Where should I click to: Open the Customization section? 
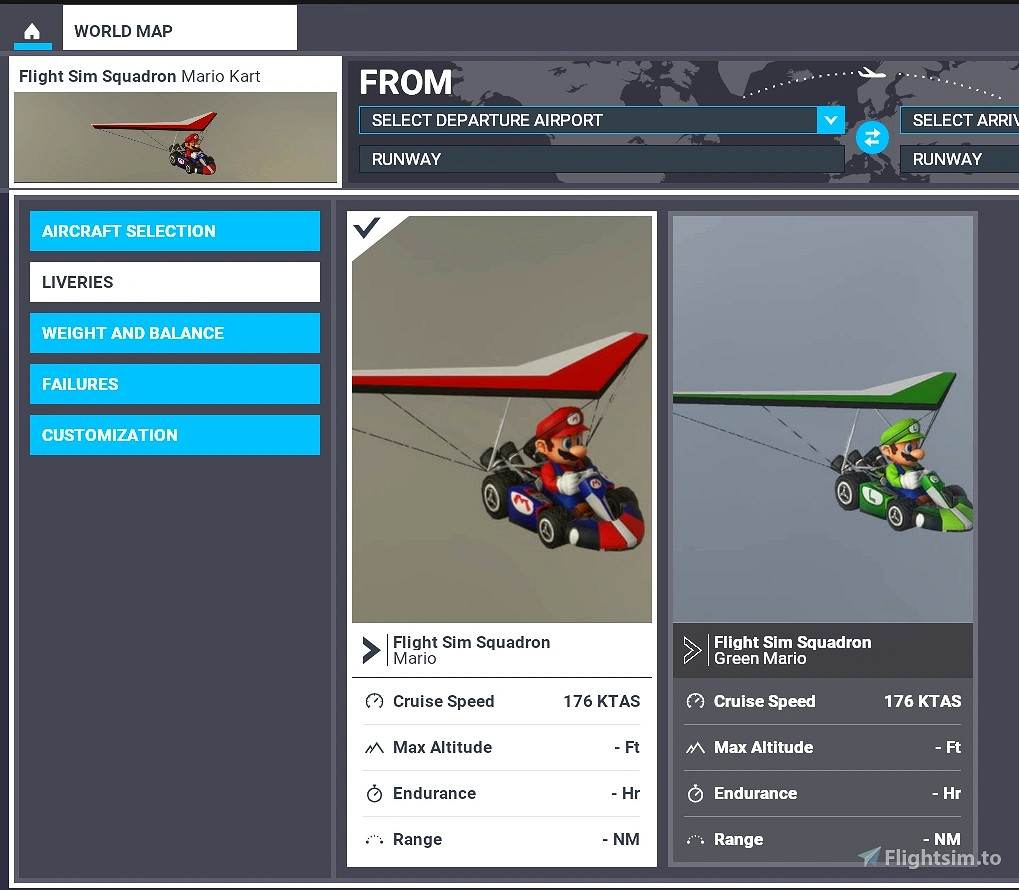175,435
